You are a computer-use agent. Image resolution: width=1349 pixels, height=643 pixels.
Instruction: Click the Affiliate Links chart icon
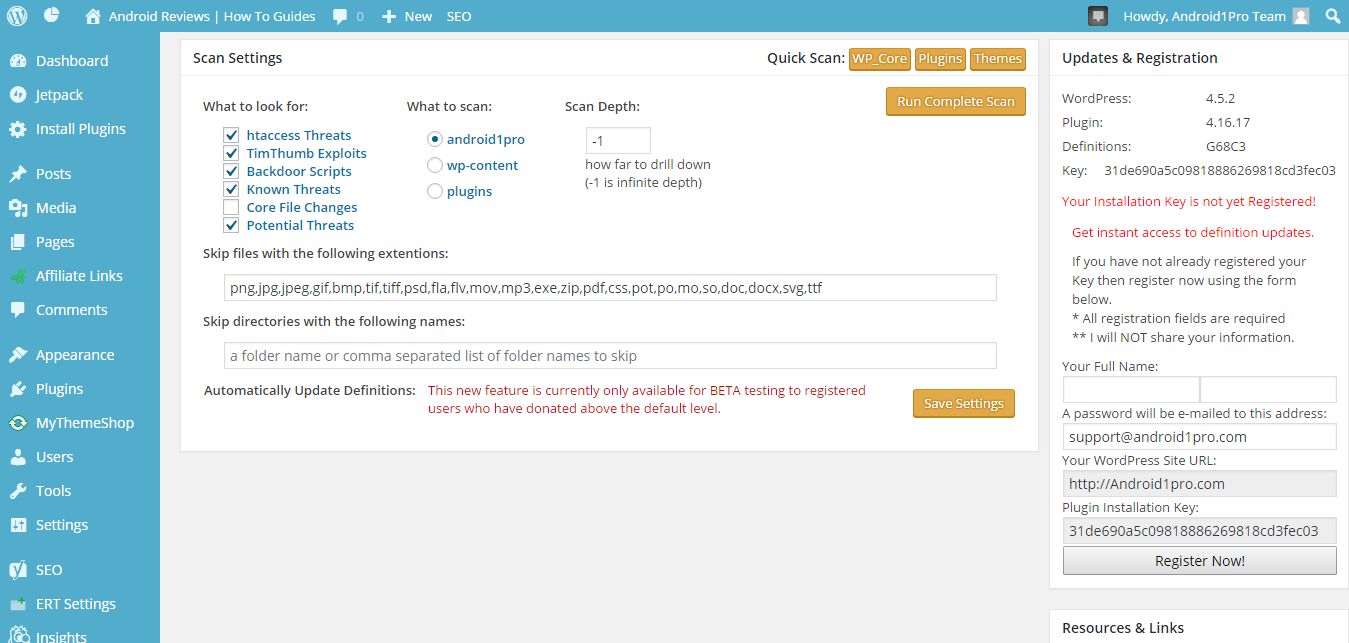point(18,276)
